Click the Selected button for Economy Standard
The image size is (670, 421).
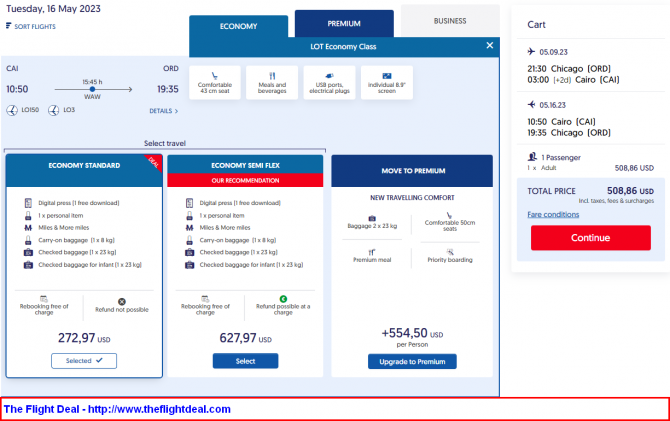coord(84,361)
